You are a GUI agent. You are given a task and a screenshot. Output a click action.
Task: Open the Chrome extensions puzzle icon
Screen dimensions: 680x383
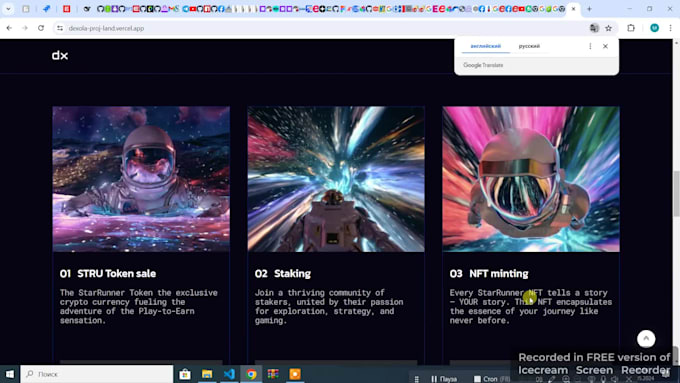631,28
